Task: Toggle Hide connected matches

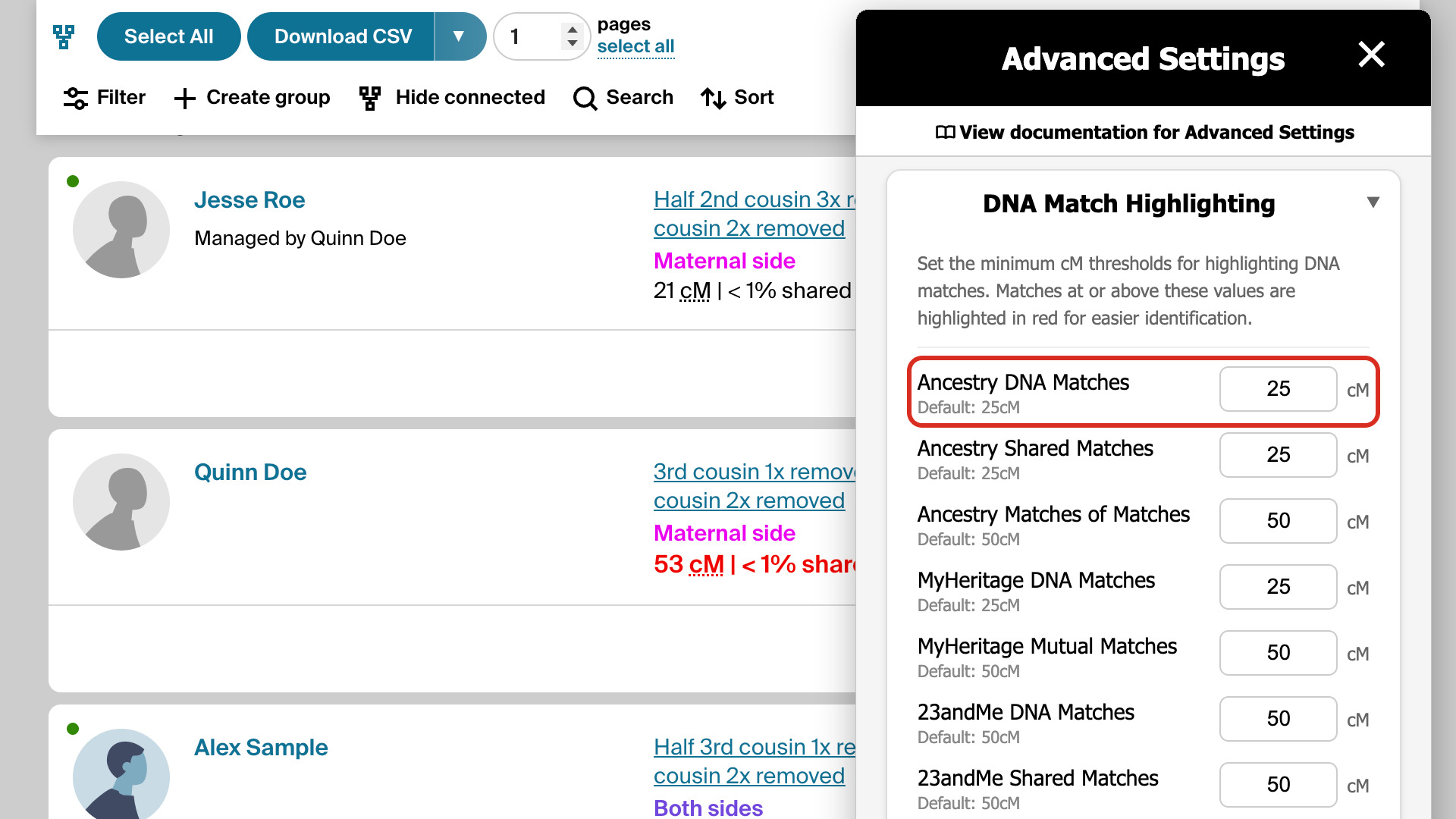Action: (x=452, y=98)
